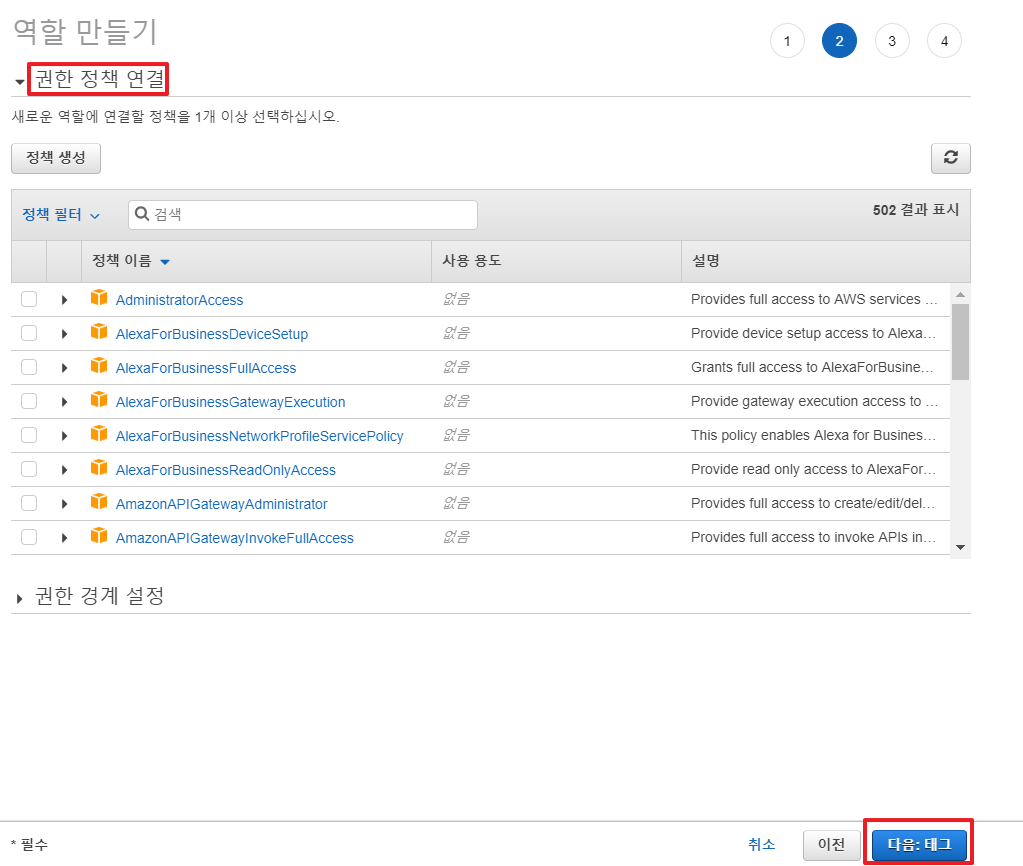Click the policy list scrollbar down arrow
Viewport: 1023px width, 866px height.
[960, 546]
